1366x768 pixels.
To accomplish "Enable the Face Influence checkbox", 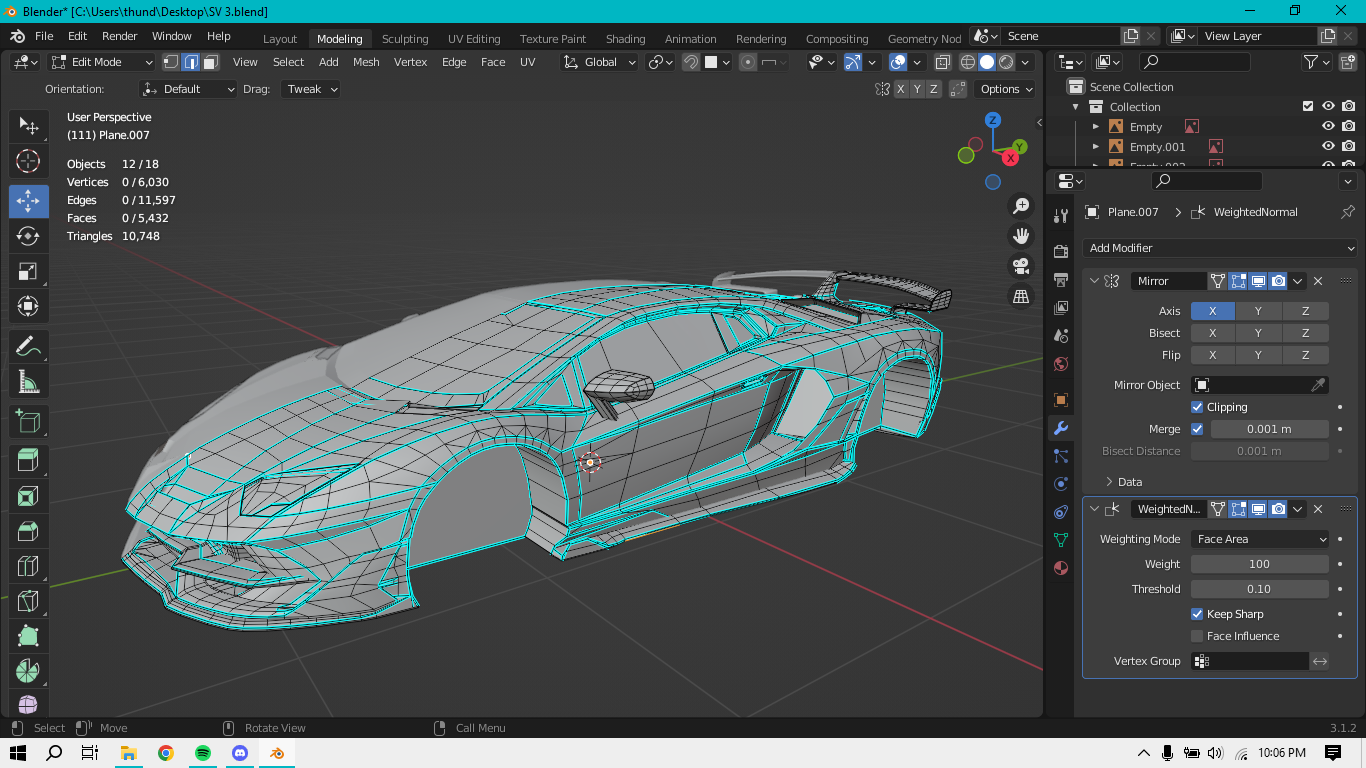I will click(1197, 636).
